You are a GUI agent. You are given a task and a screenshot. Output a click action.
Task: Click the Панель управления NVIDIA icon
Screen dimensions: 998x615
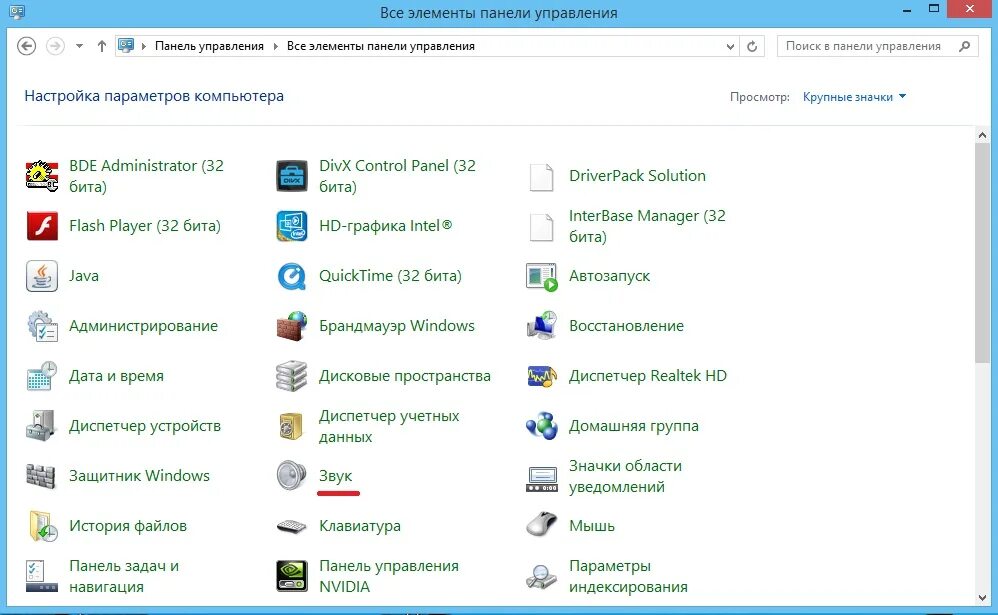point(292,576)
